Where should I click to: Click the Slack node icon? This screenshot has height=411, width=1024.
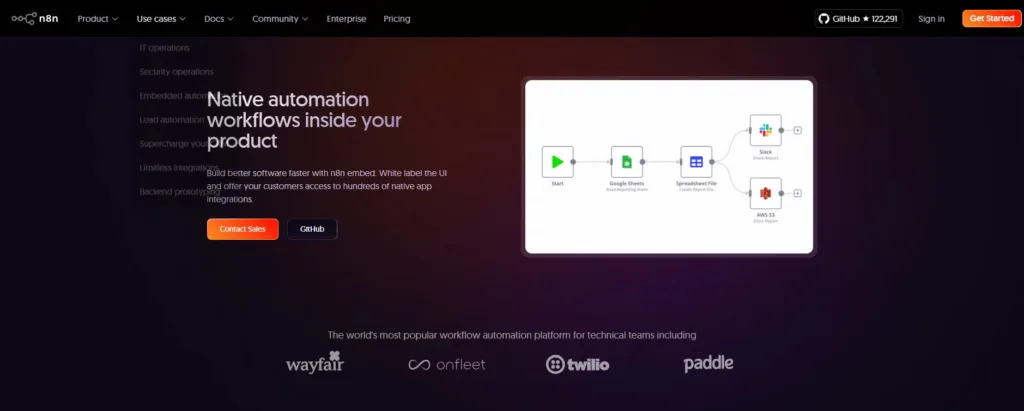click(x=765, y=130)
